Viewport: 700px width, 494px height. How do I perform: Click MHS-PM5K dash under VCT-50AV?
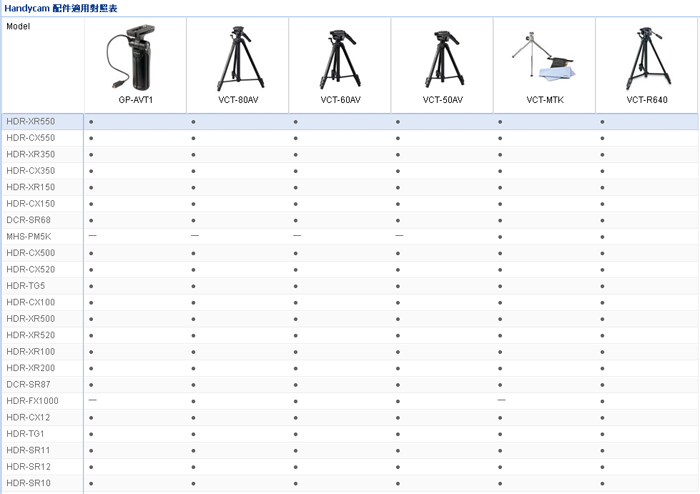tap(399, 235)
